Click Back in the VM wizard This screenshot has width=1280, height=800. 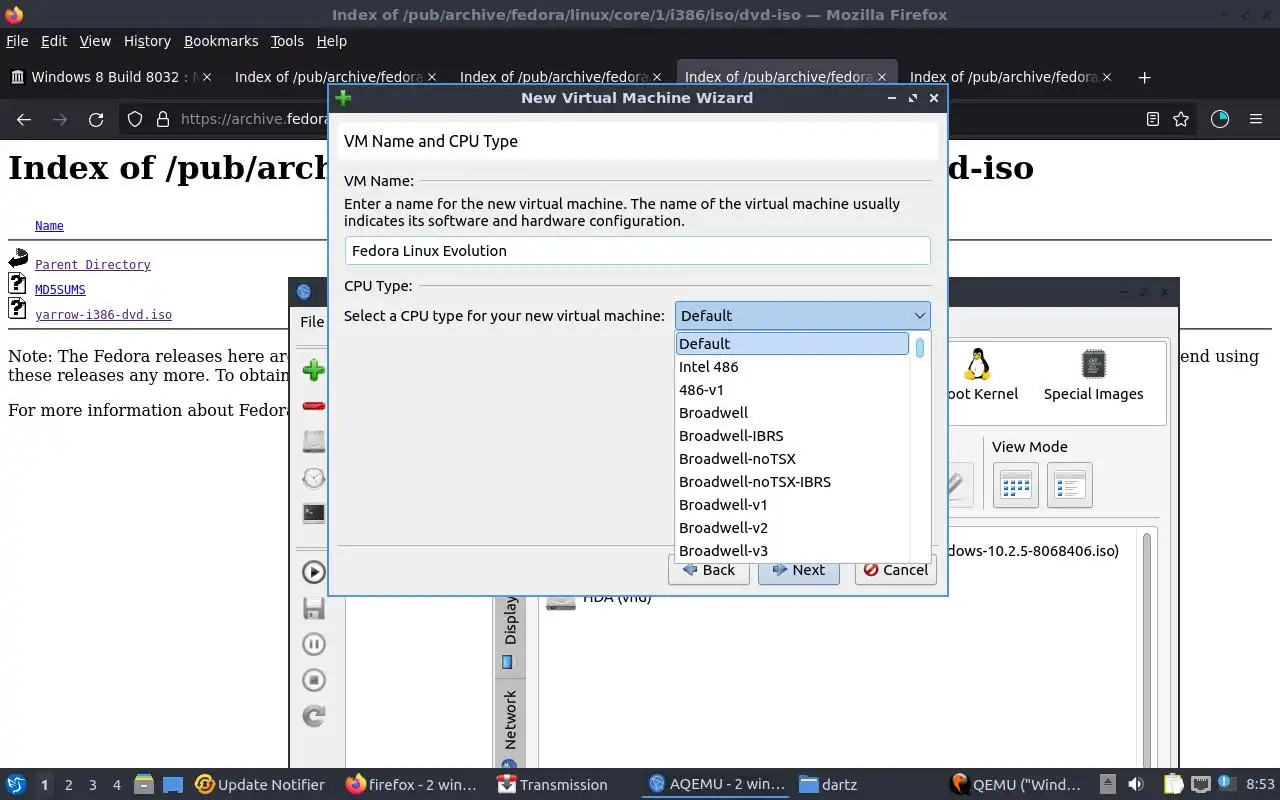tap(708, 570)
